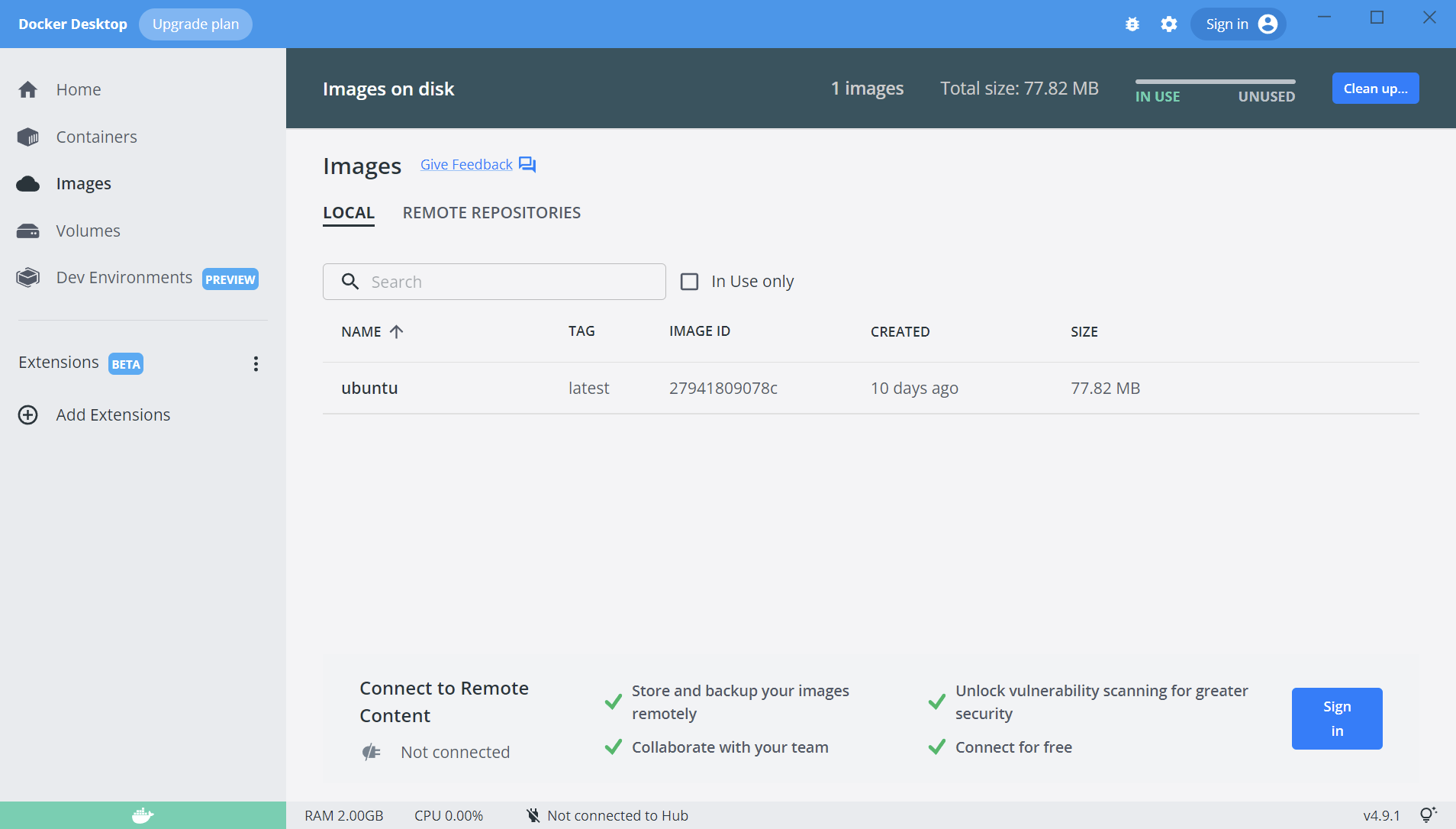Click the Clean up button
The width and height of the screenshot is (1456, 829).
pos(1375,89)
